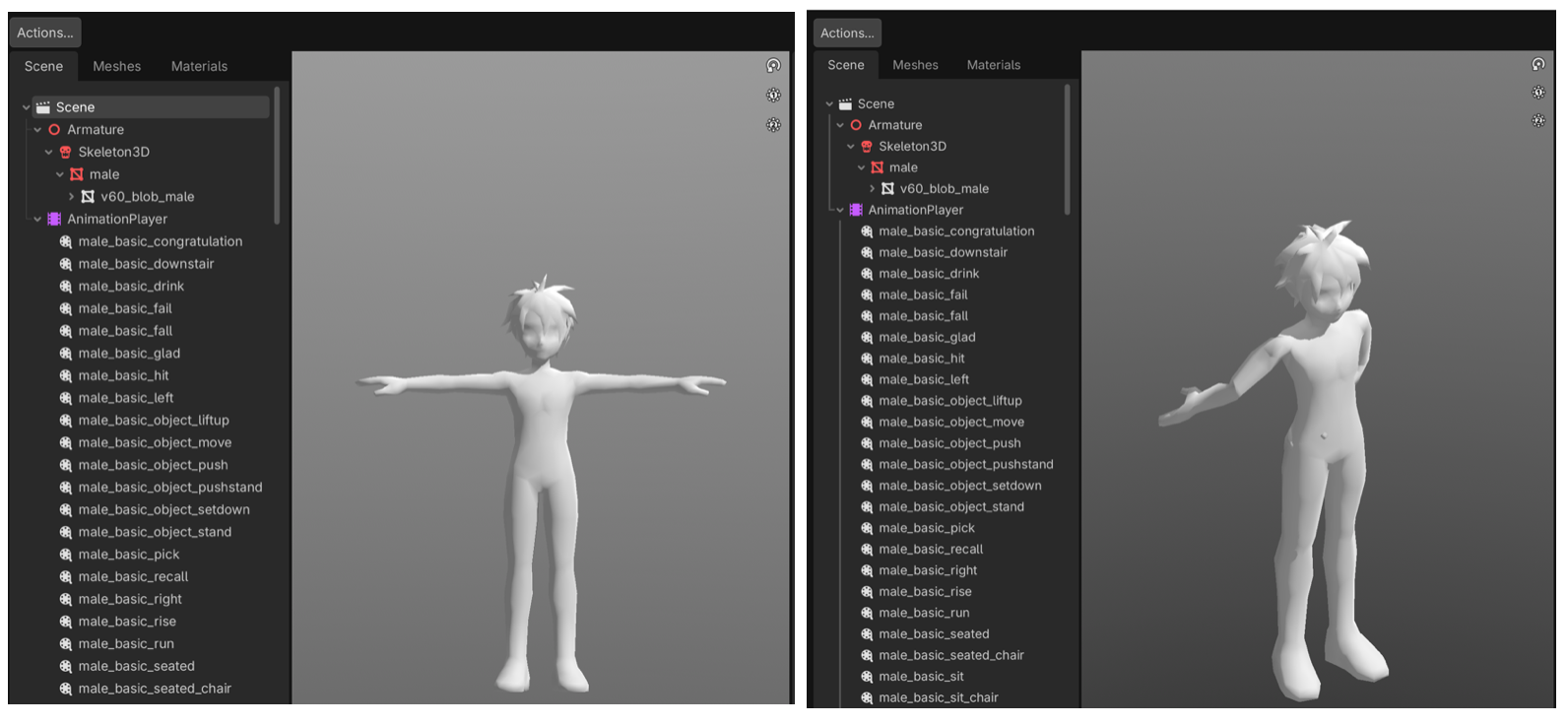Click the Skeleton3D skull icon in the right window
The height and width of the screenshot is (725, 1568).
coord(867,147)
